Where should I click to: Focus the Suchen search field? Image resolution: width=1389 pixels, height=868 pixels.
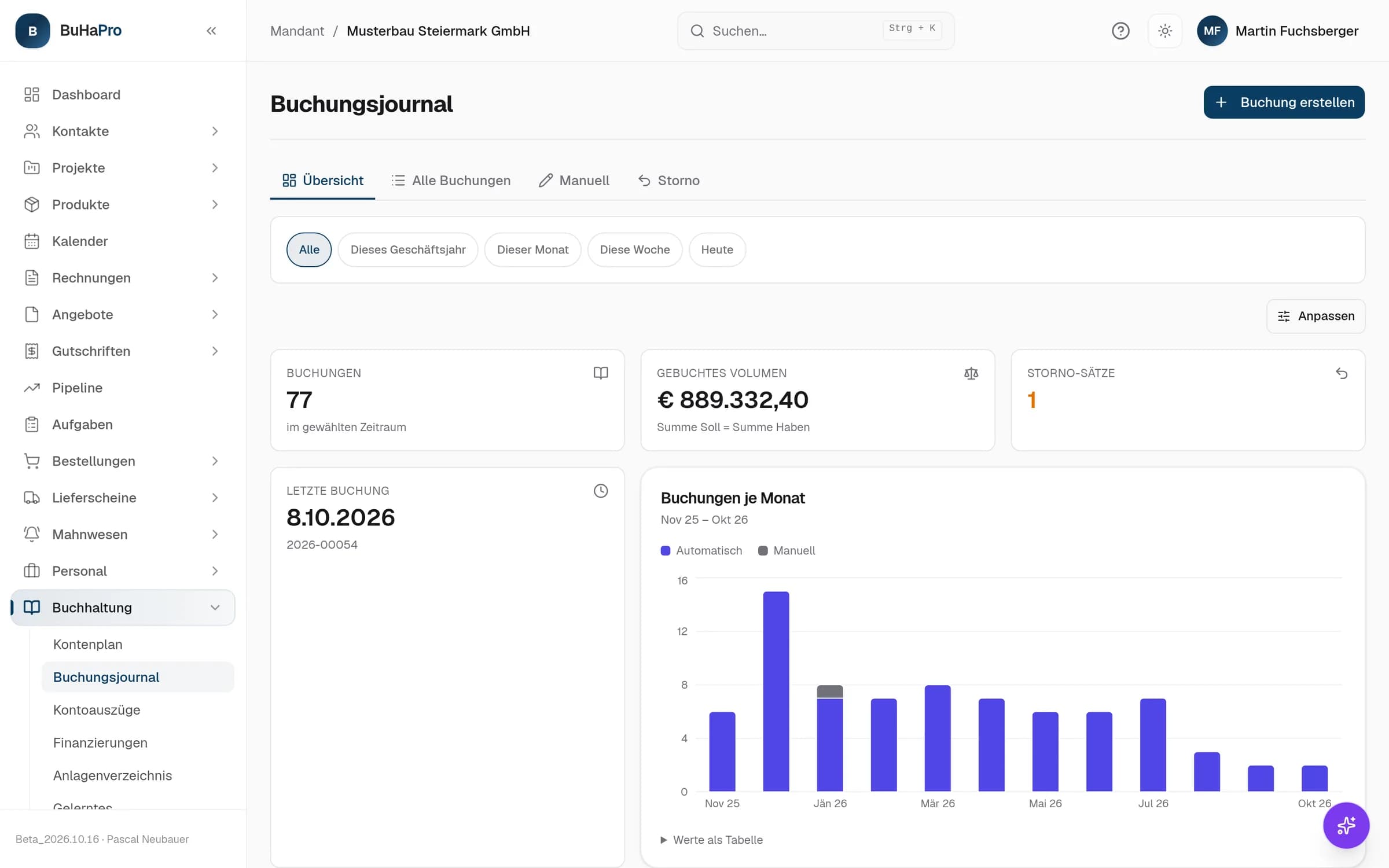[815, 31]
